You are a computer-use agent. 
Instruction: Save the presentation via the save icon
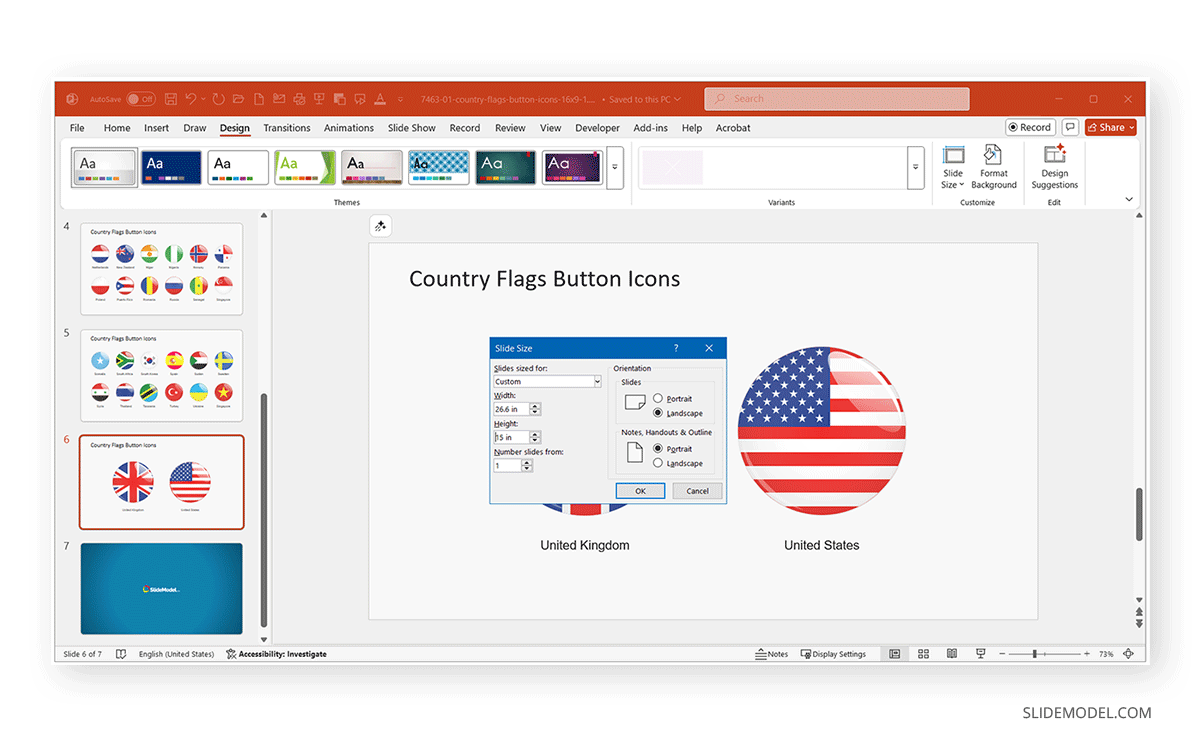click(x=172, y=98)
